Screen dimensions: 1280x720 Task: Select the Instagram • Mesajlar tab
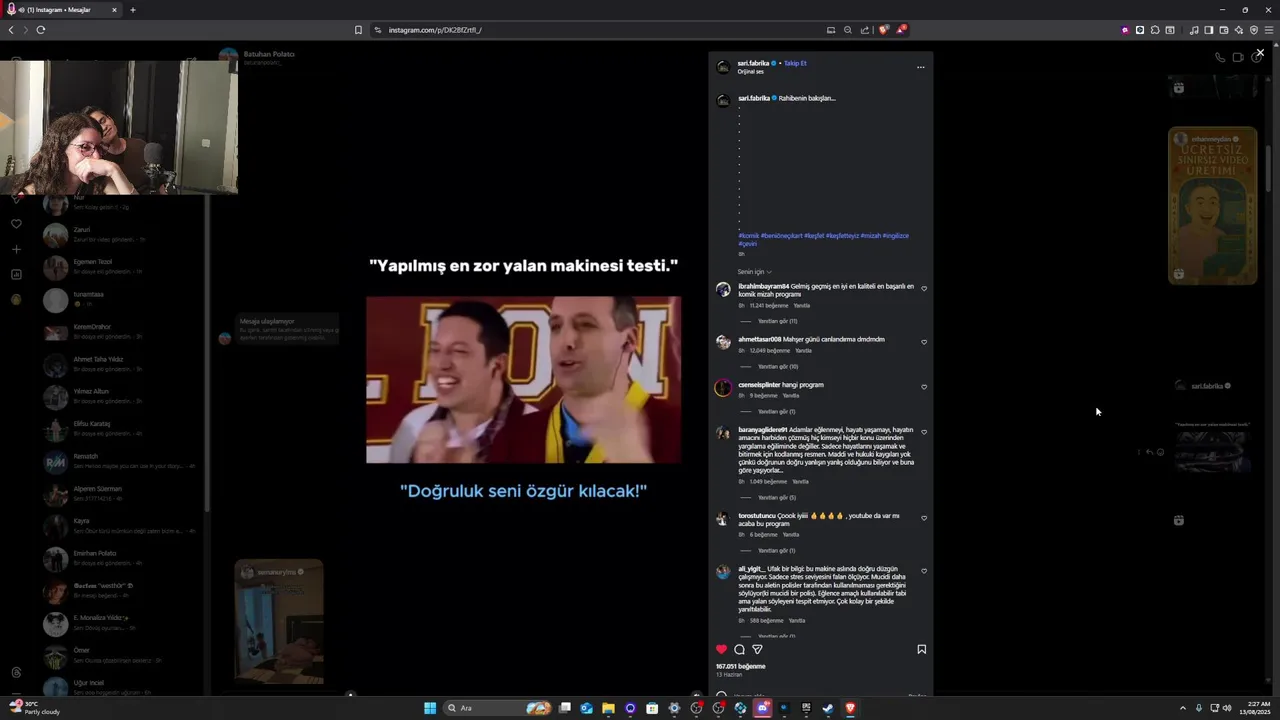62,10
